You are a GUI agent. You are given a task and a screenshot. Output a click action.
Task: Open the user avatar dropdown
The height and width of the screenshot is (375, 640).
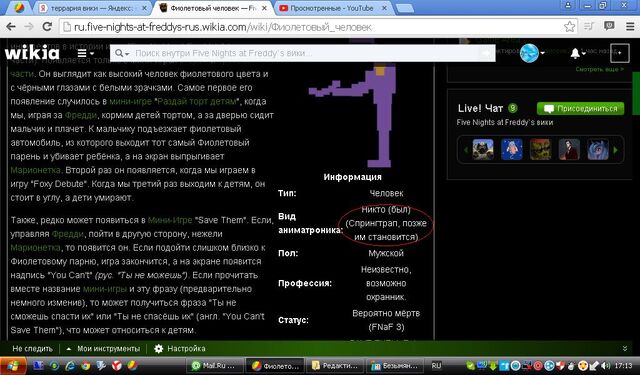click(x=532, y=53)
